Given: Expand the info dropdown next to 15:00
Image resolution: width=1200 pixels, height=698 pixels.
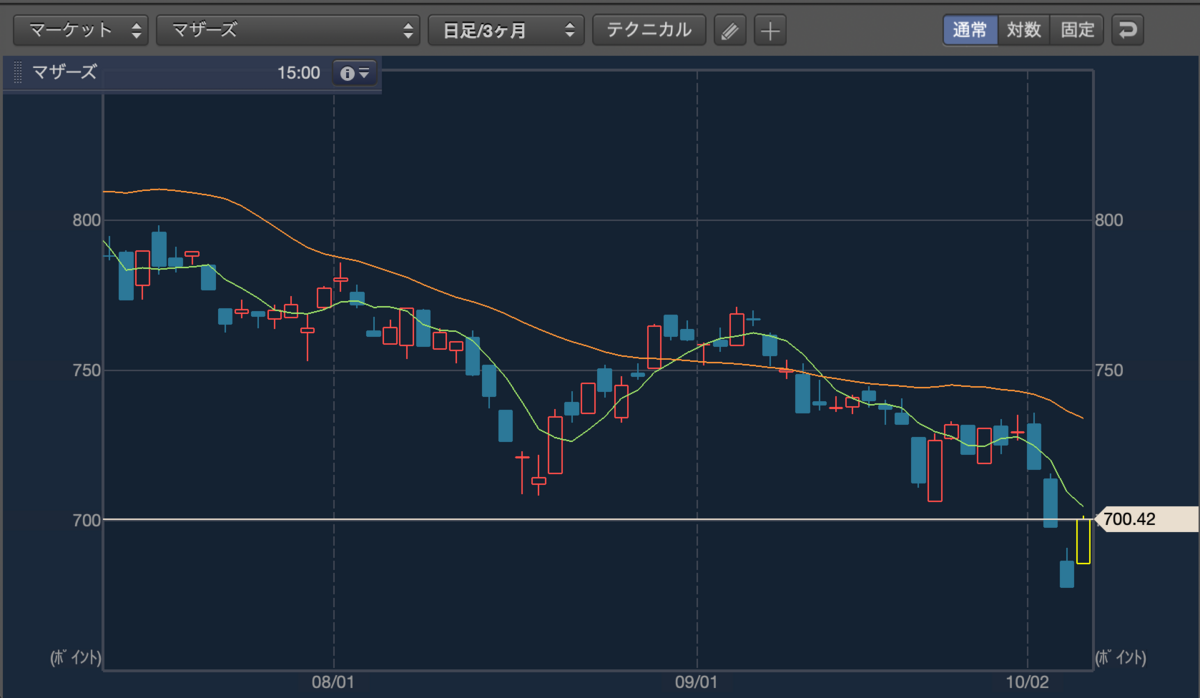Looking at the screenshot, I should pyautogui.click(x=355, y=73).
